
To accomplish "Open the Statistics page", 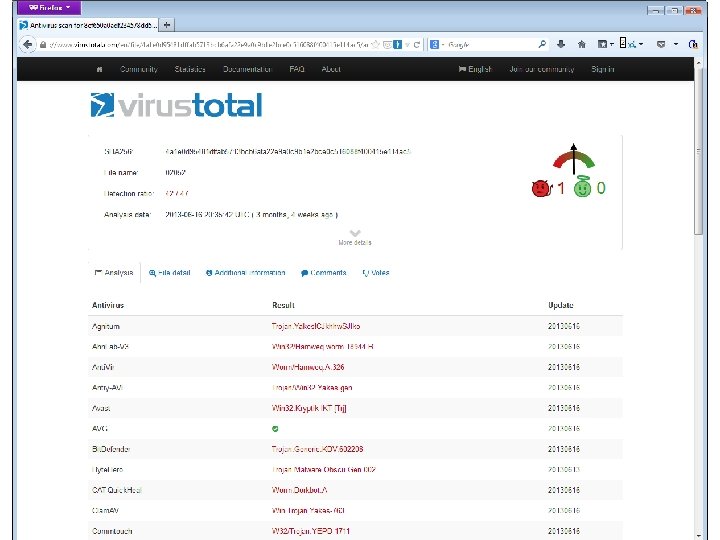I will point(190,69).
